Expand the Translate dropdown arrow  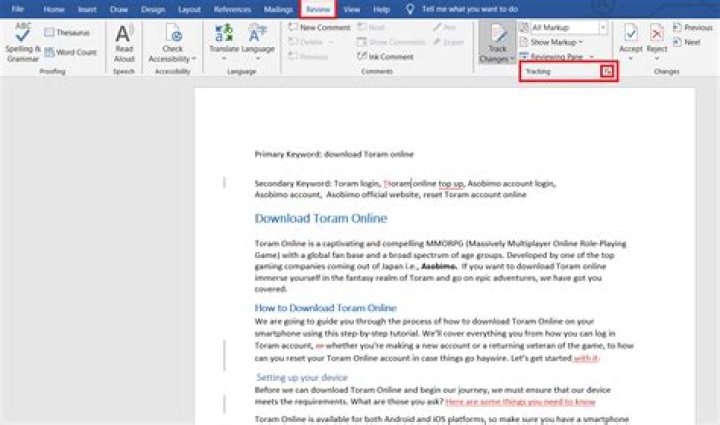point(224,59)
